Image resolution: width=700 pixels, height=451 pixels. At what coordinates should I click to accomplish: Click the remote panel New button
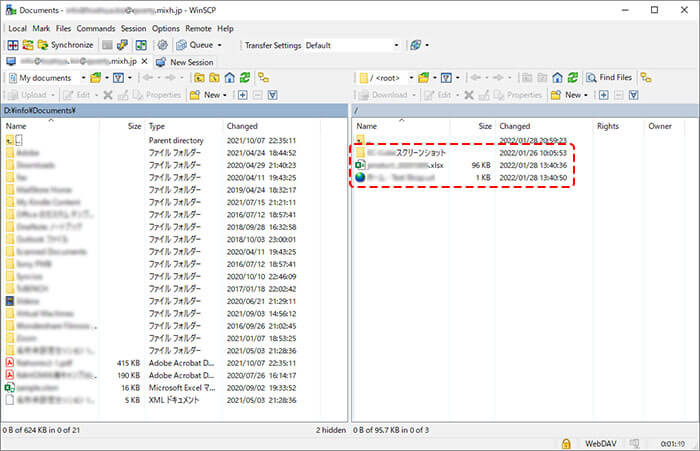coord(566,95)
